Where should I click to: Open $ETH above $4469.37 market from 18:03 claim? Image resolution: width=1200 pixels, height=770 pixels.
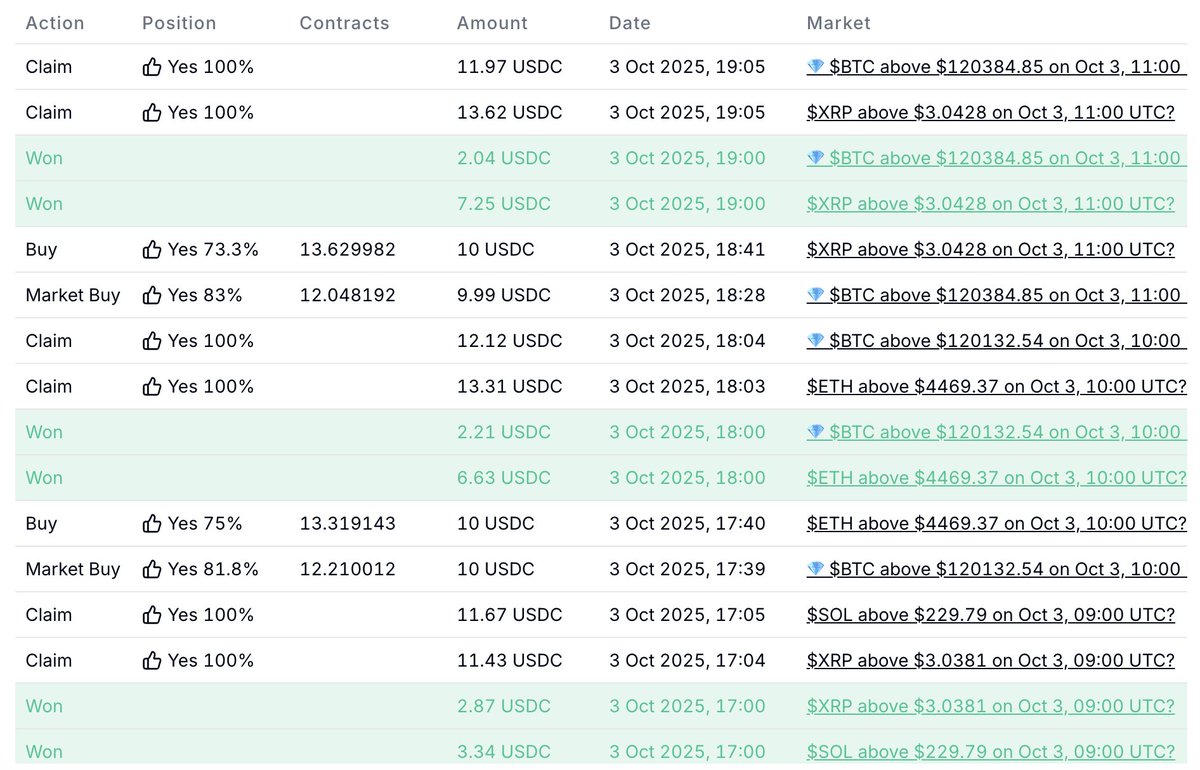point(997,387)
